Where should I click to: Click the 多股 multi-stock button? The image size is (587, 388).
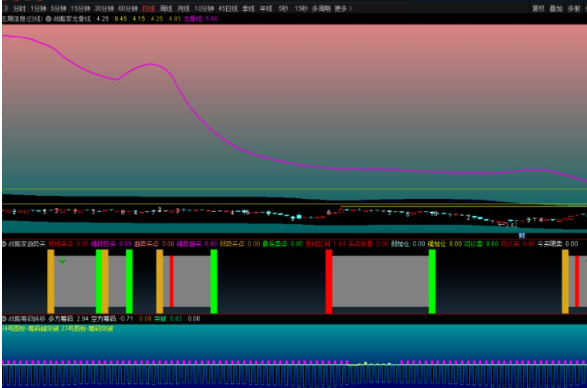574,8
